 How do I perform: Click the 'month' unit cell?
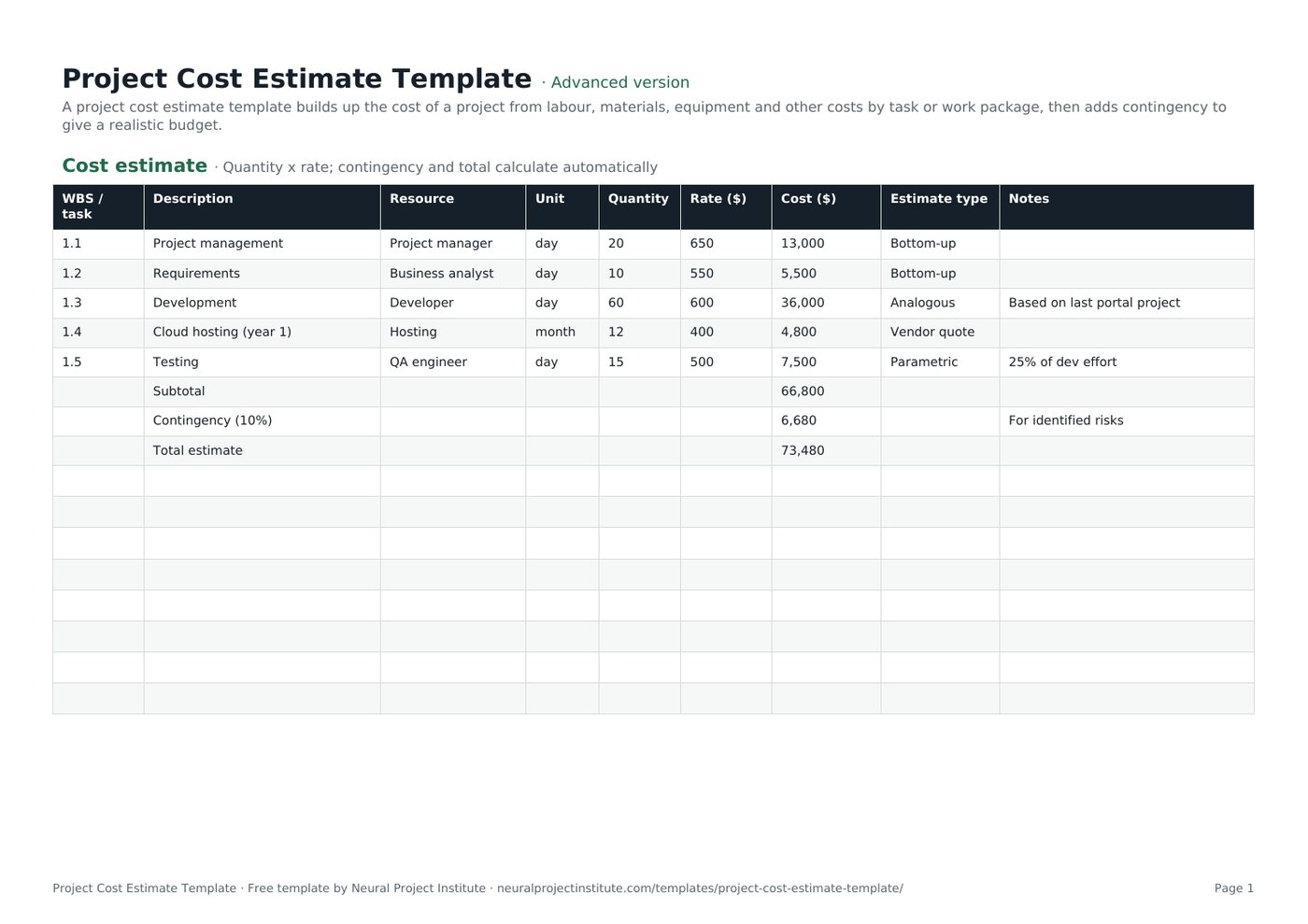point(562,333)
